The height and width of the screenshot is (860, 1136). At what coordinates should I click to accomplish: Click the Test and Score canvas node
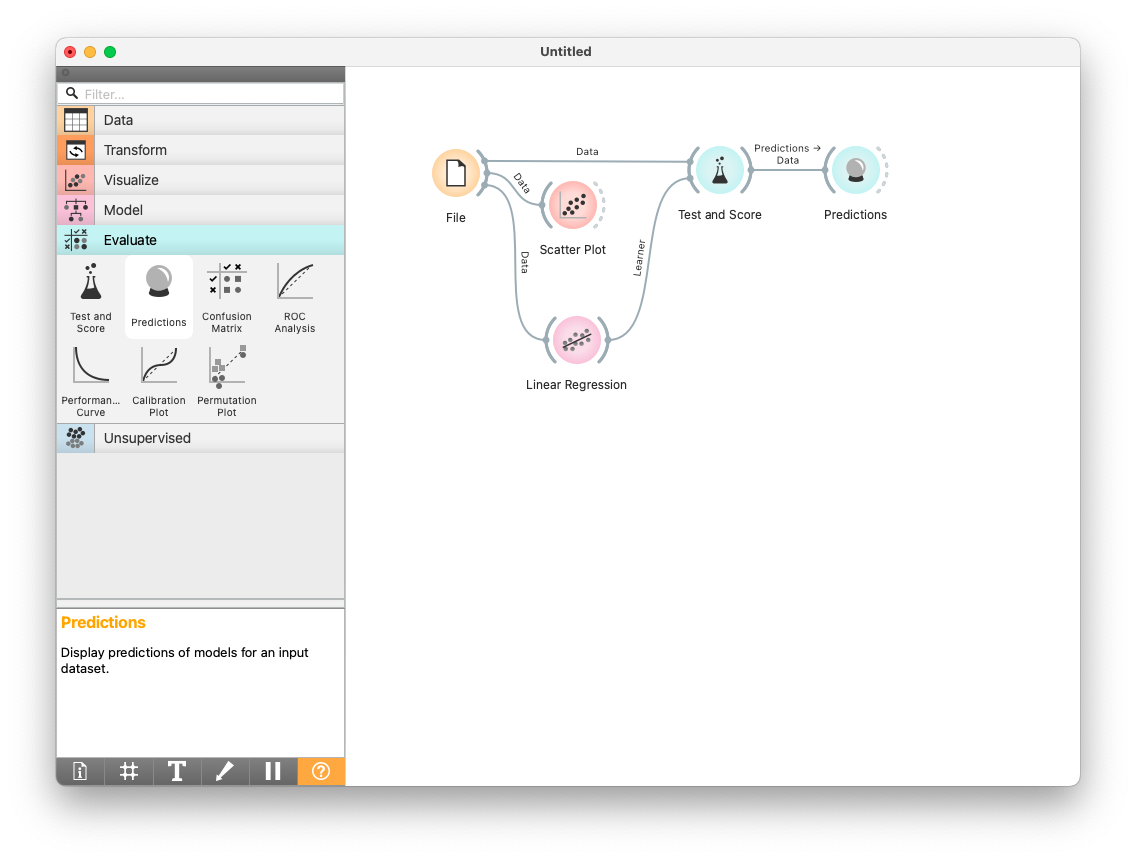click(719, 170)
